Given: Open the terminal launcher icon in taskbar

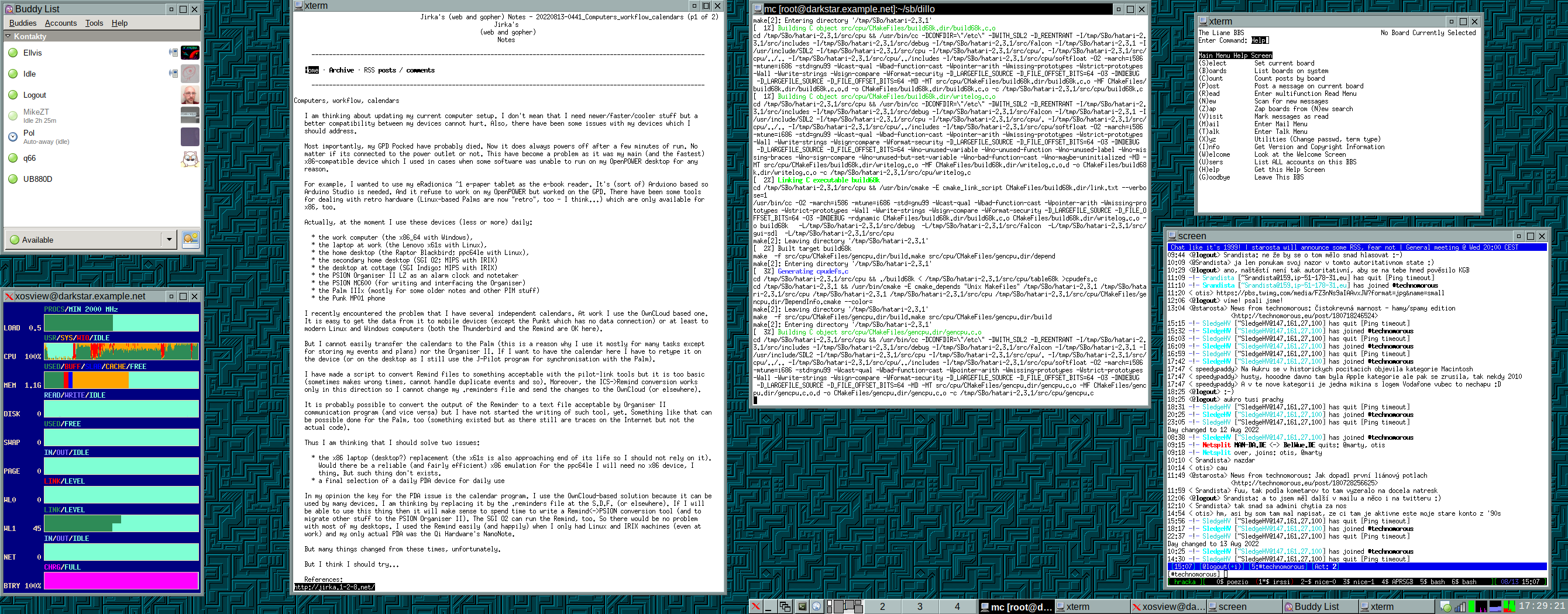Looking at the screenshot, I should click(x=802, y=606).
